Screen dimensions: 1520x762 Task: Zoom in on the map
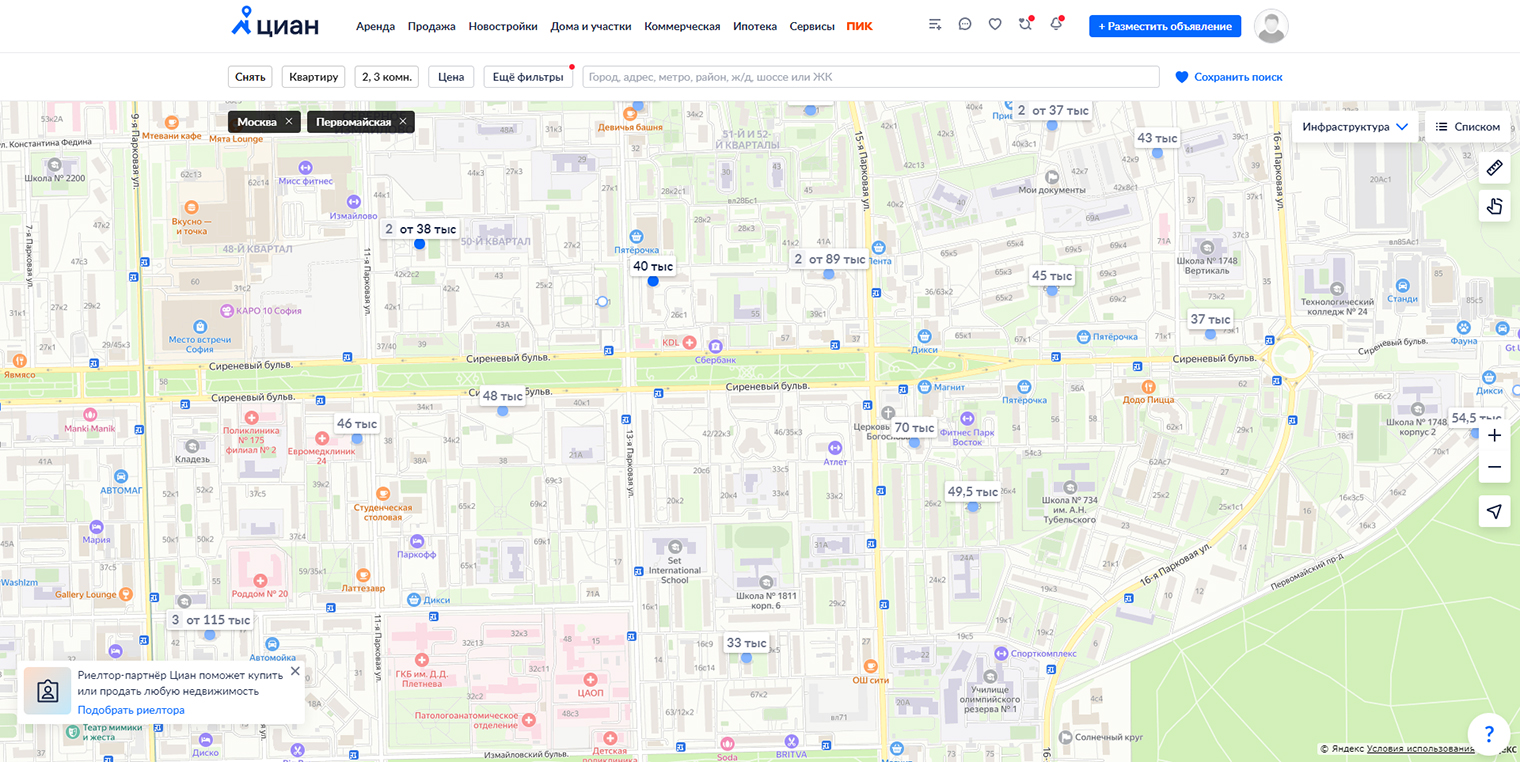click(1495, 435)
